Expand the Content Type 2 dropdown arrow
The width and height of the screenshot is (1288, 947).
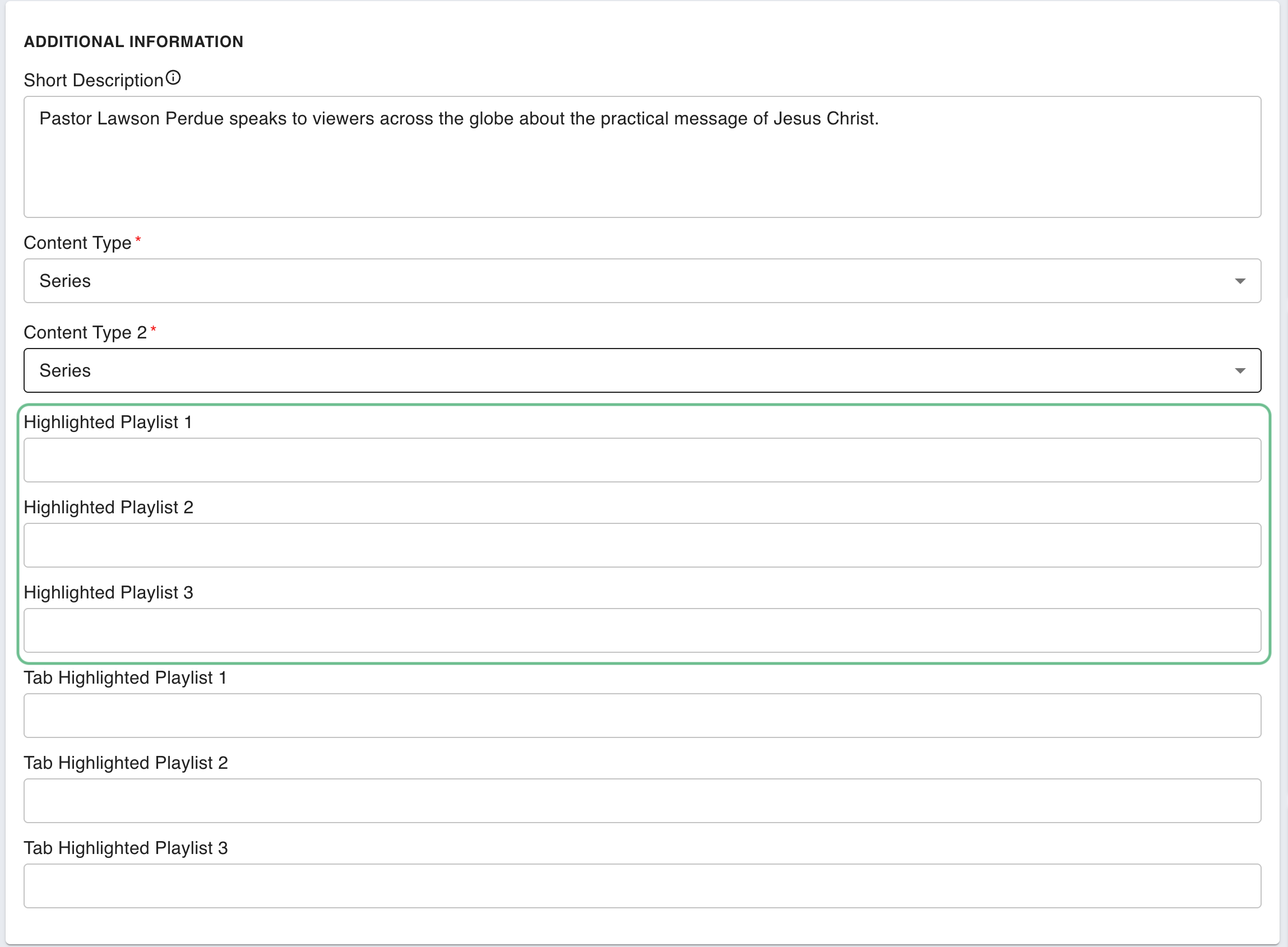click(x=1239, y=371)
